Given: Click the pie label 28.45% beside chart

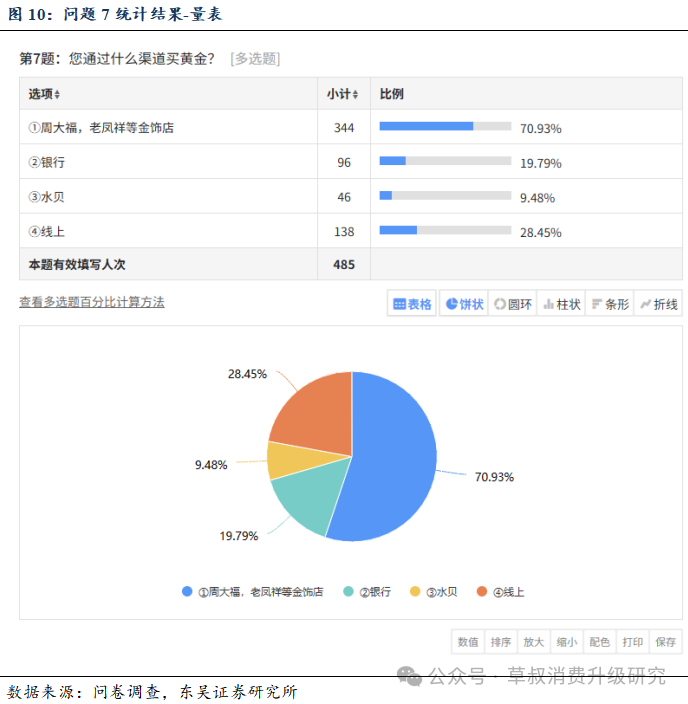Looking at the screenshot, I should (247, 374).
